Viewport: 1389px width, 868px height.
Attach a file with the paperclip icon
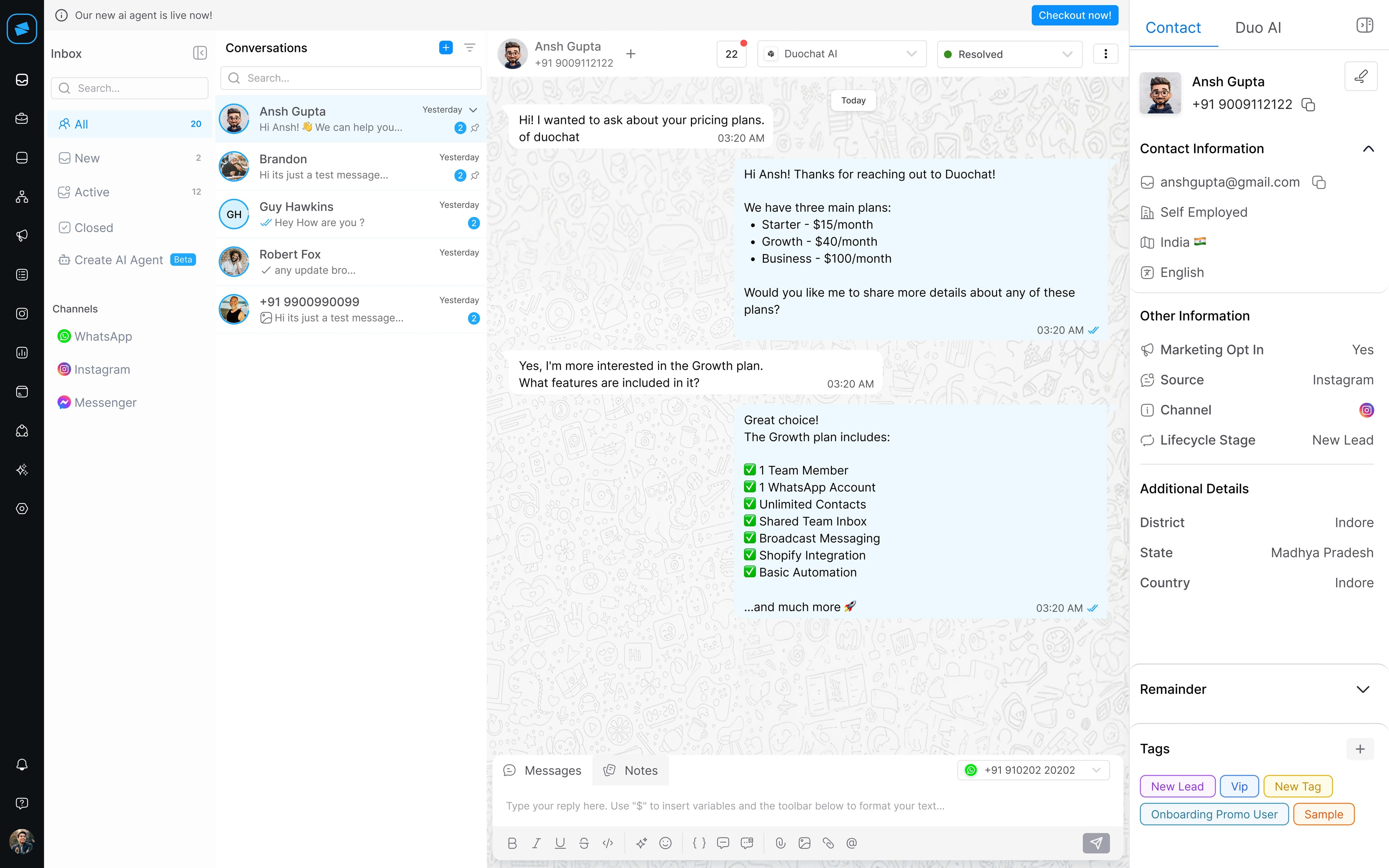pyautogui.click(x=780, y=843)
